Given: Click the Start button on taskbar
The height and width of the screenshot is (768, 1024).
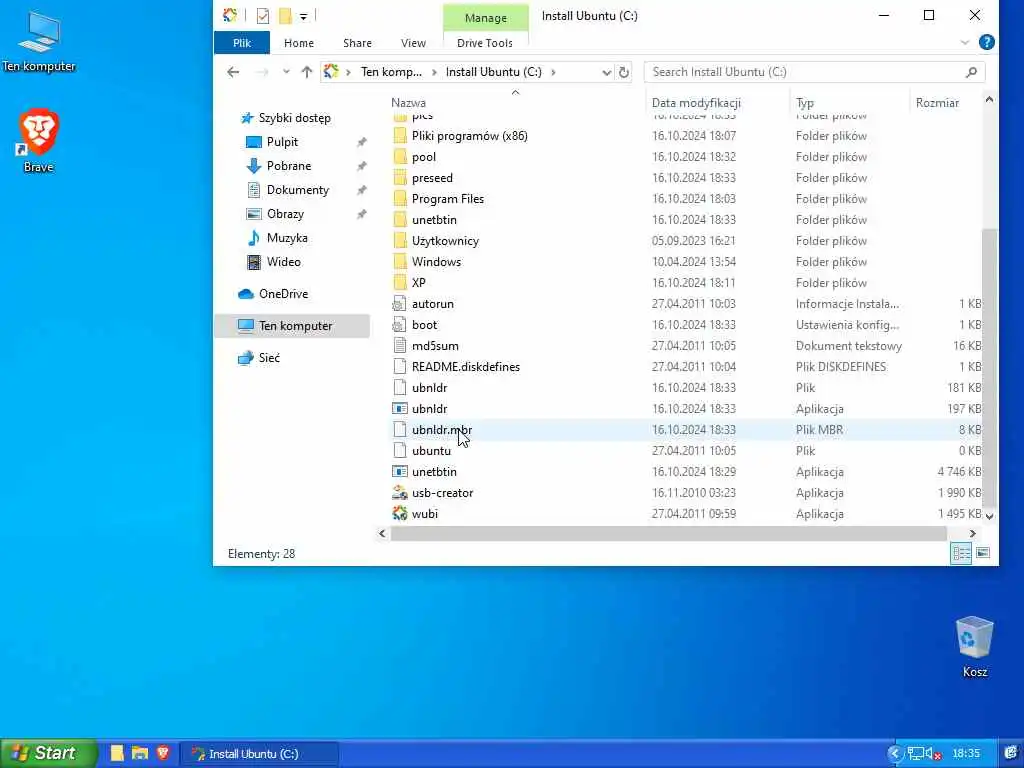Looking at the screenshot, I should [48, 753].
